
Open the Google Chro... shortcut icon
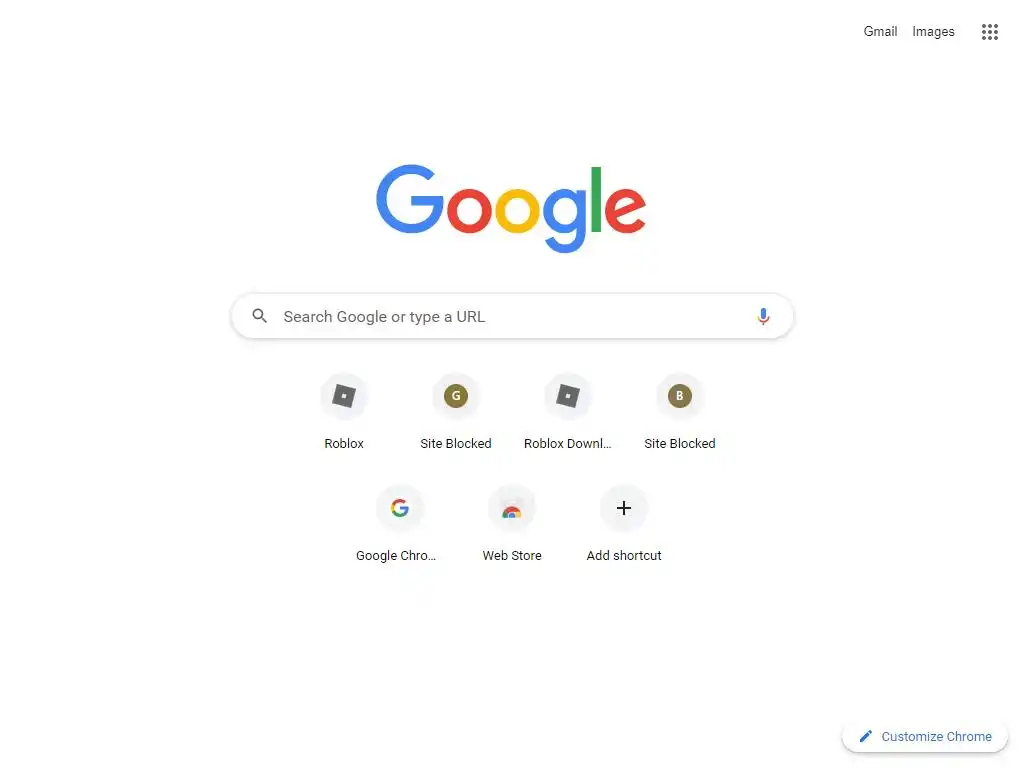tap(400, 508)
